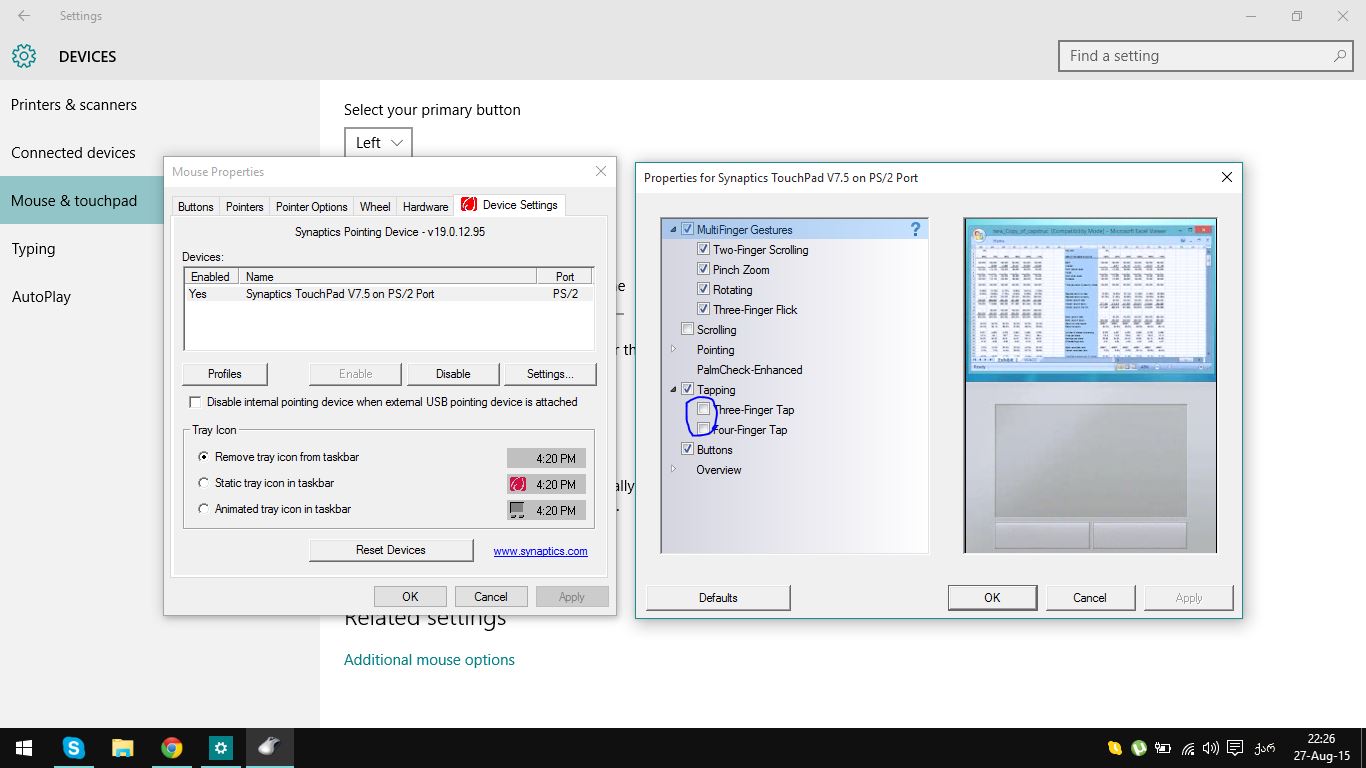Select Static tray icon in taskbar
1366x768 pixels.
tap(204, 483)
